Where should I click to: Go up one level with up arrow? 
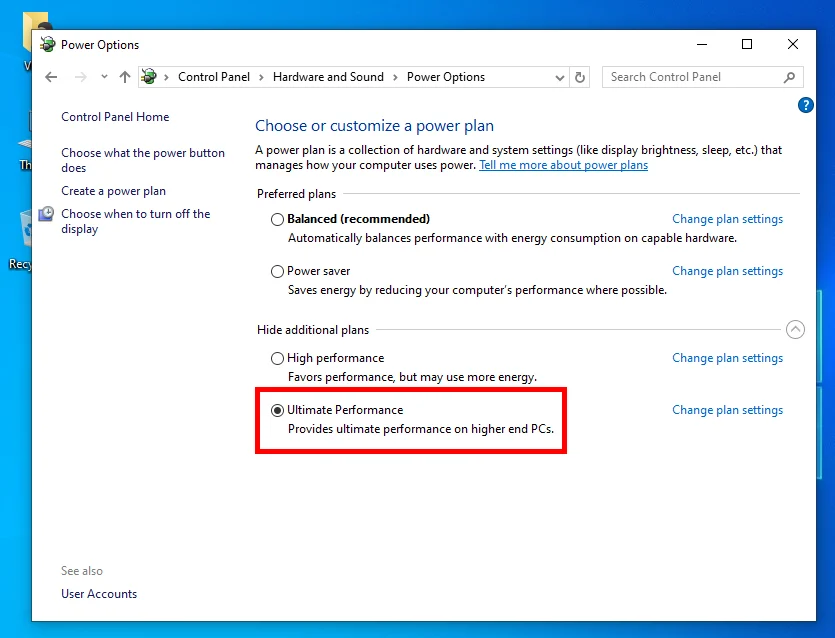125,77
